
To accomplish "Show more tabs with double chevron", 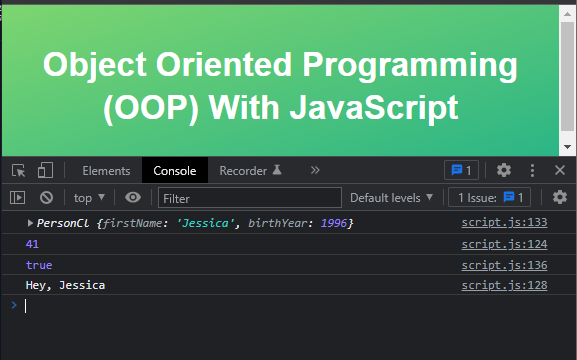I will tap(315, 170).
